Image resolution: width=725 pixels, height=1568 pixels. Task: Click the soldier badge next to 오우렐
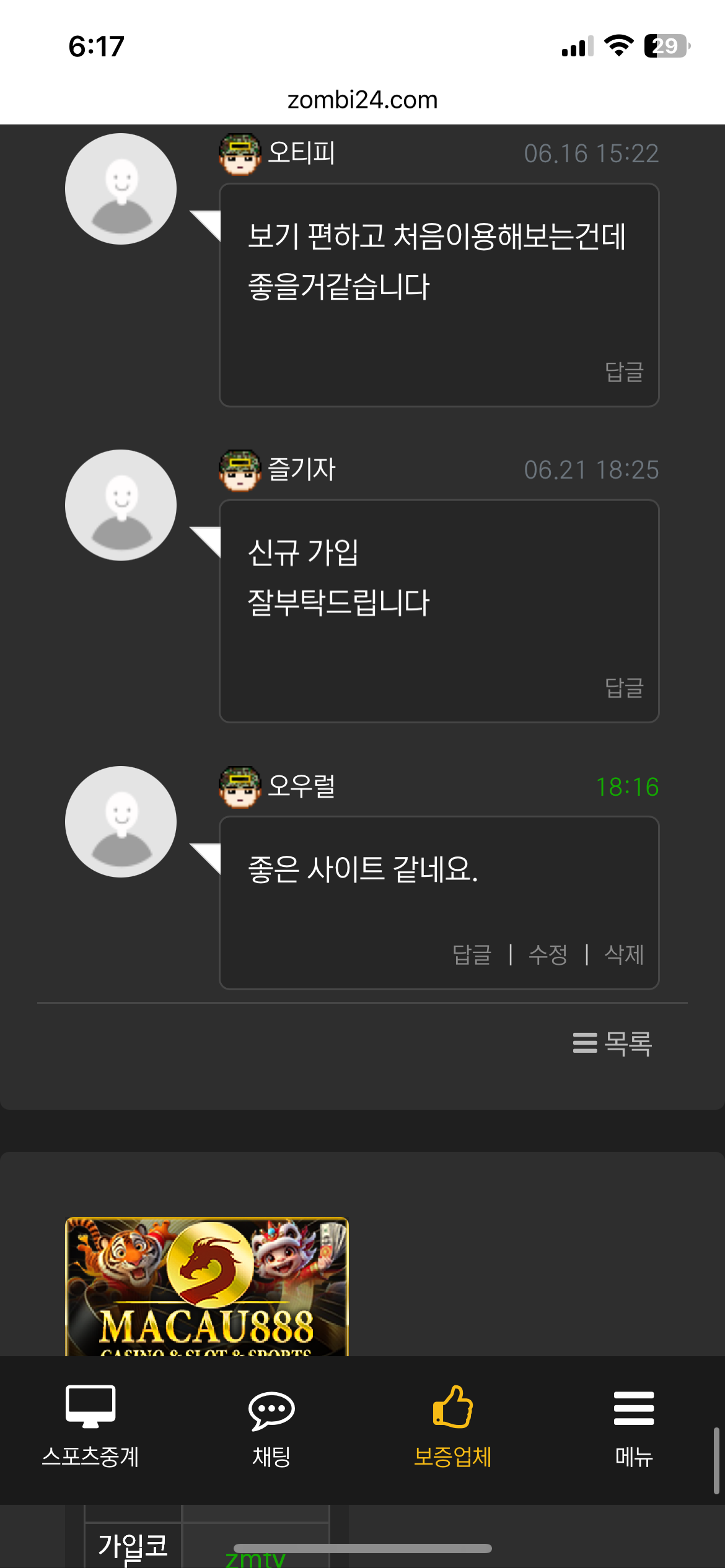click(240, 786)
